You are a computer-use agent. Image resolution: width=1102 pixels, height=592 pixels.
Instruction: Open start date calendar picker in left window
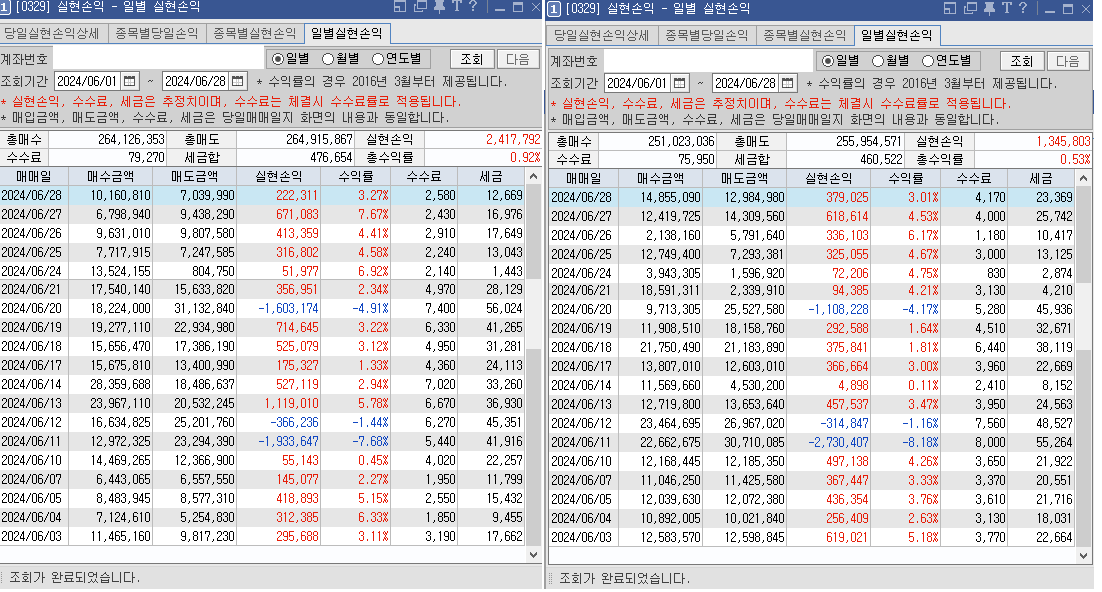(x=130, y=82)
